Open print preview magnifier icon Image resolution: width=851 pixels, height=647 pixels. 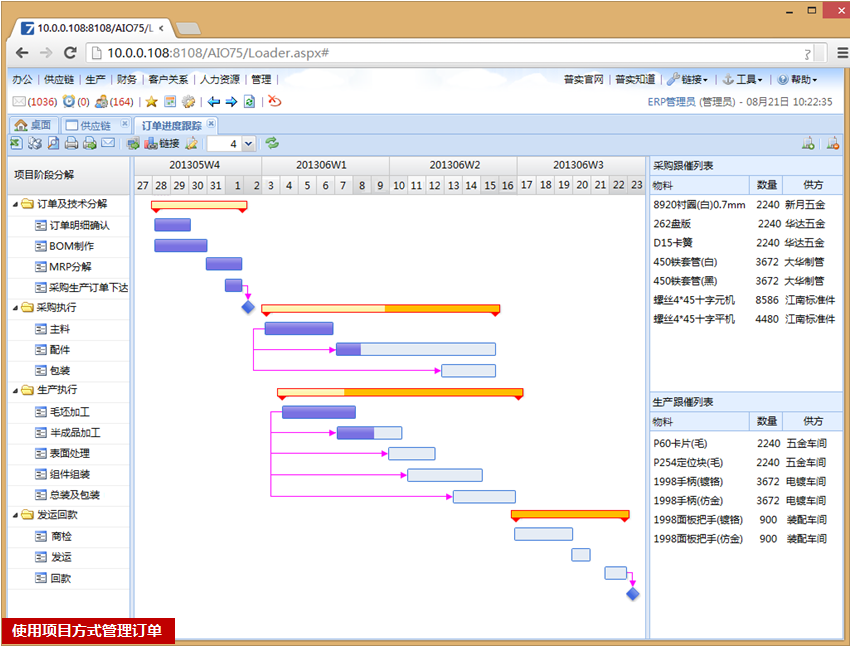(53, 143)
